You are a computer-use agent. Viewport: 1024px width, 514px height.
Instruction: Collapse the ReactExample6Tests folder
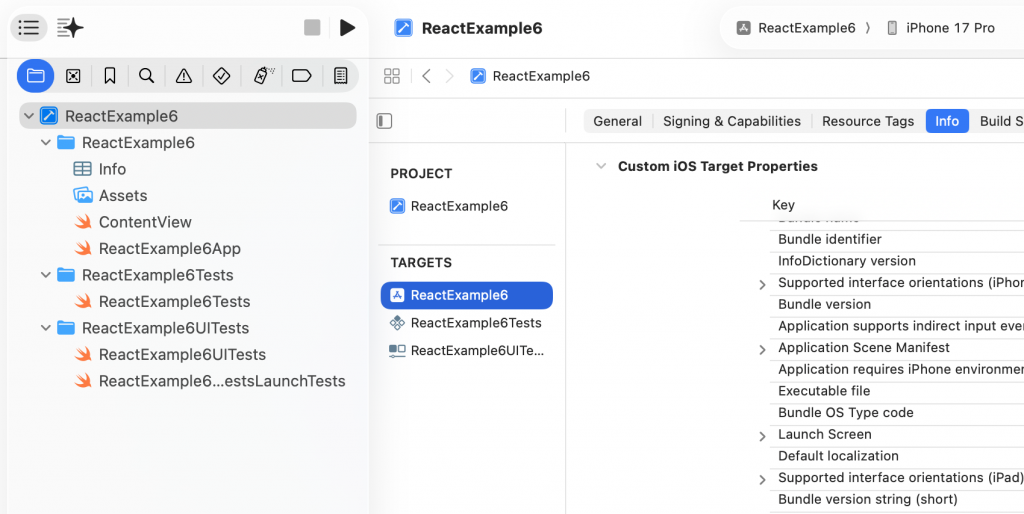[46, 275]
